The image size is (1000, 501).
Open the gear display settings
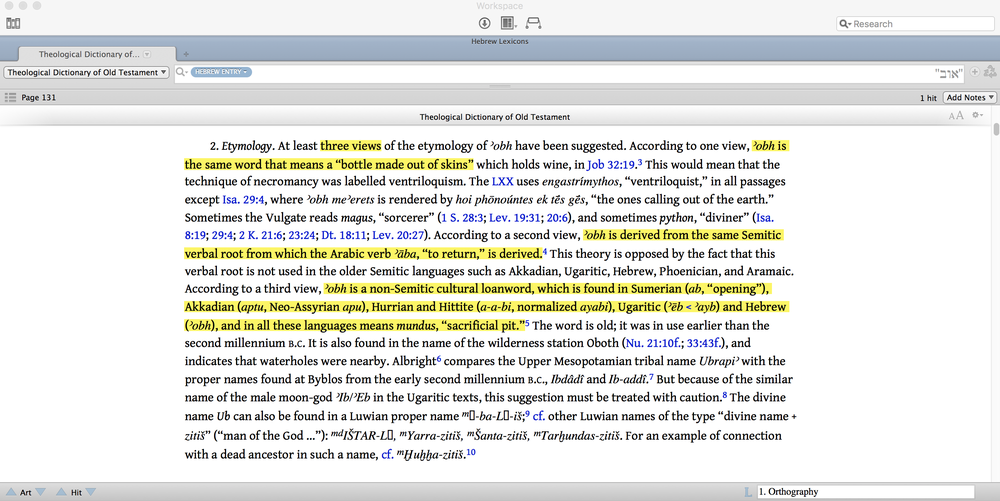pos(977,116)
